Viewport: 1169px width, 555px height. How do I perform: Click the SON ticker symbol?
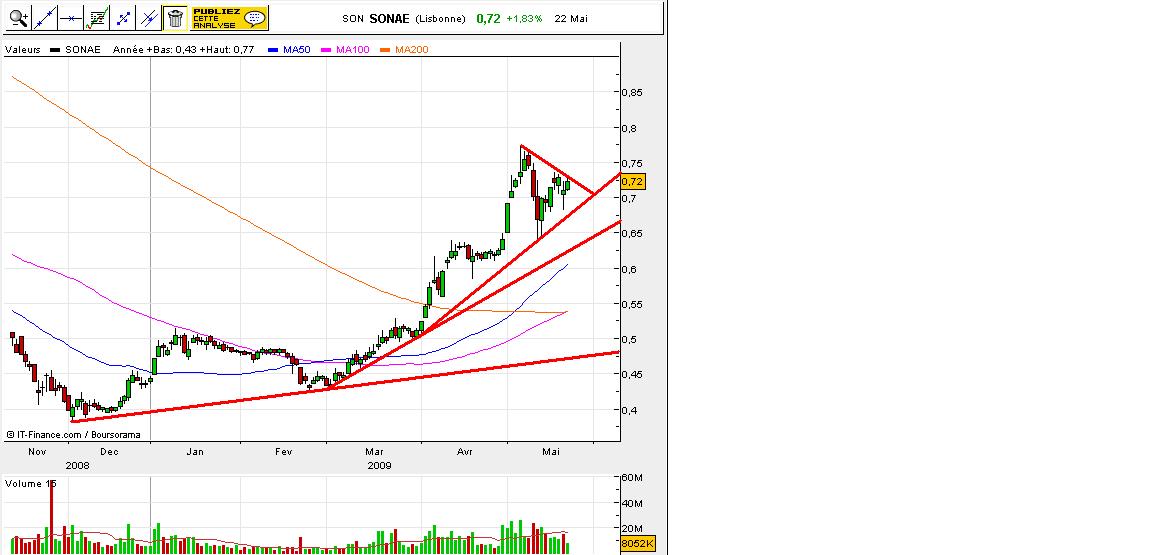pos(353,19)
